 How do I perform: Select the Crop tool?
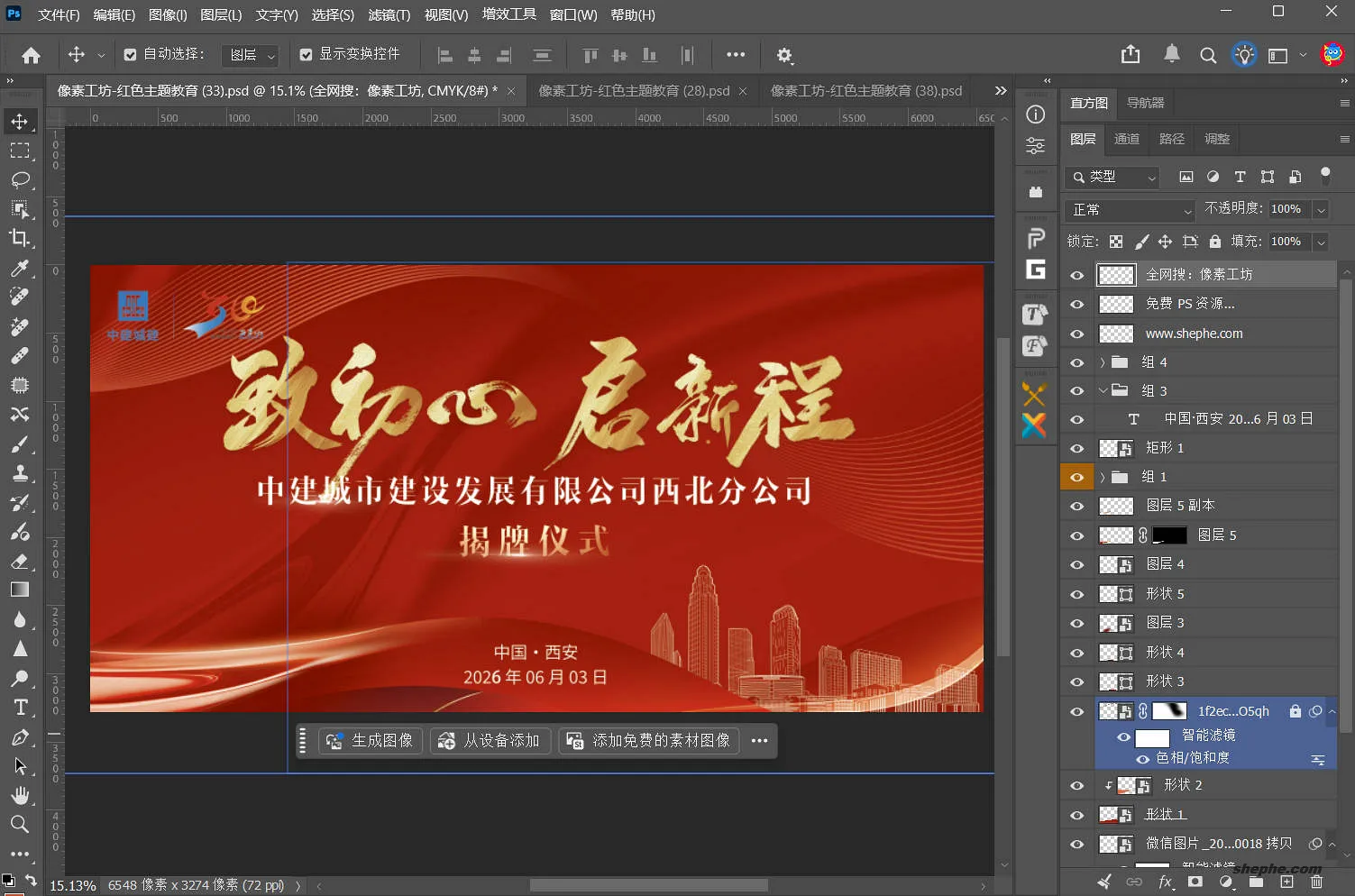(20, 238)
